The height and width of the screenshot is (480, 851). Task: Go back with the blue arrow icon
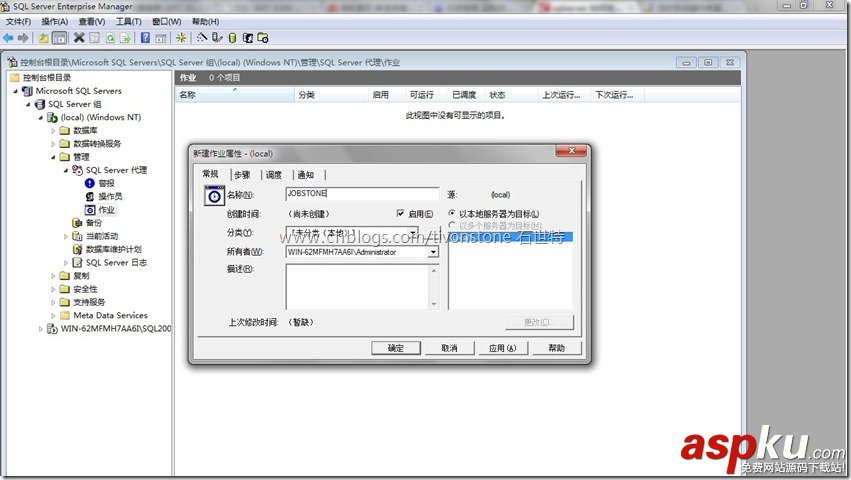[8, 37]
